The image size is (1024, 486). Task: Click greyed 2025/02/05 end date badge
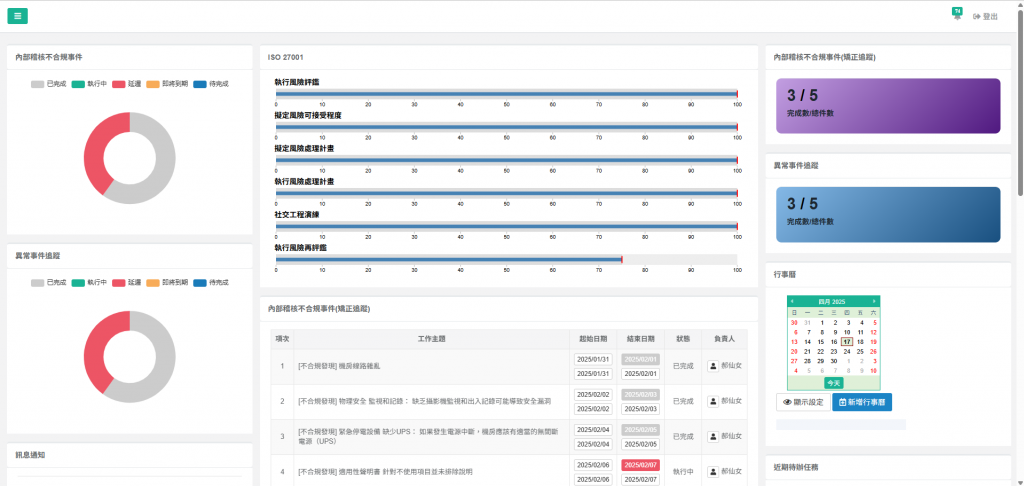point(641,430)
